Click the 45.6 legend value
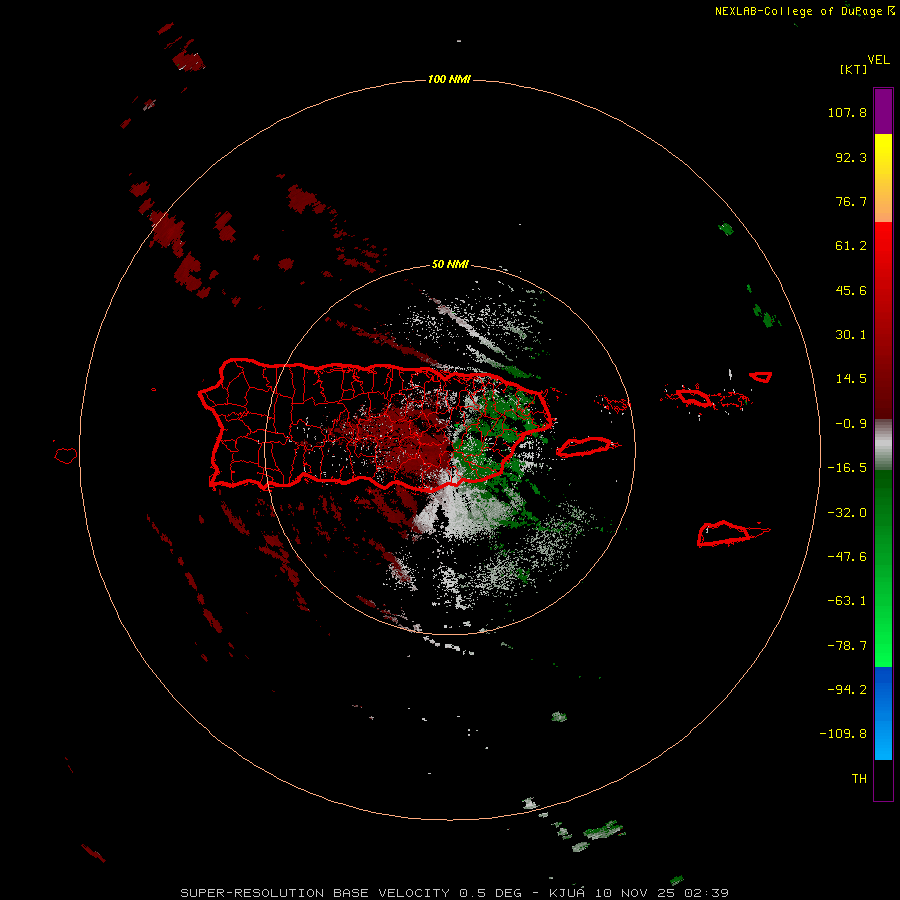The image size is (900, 900). point(851,290)
